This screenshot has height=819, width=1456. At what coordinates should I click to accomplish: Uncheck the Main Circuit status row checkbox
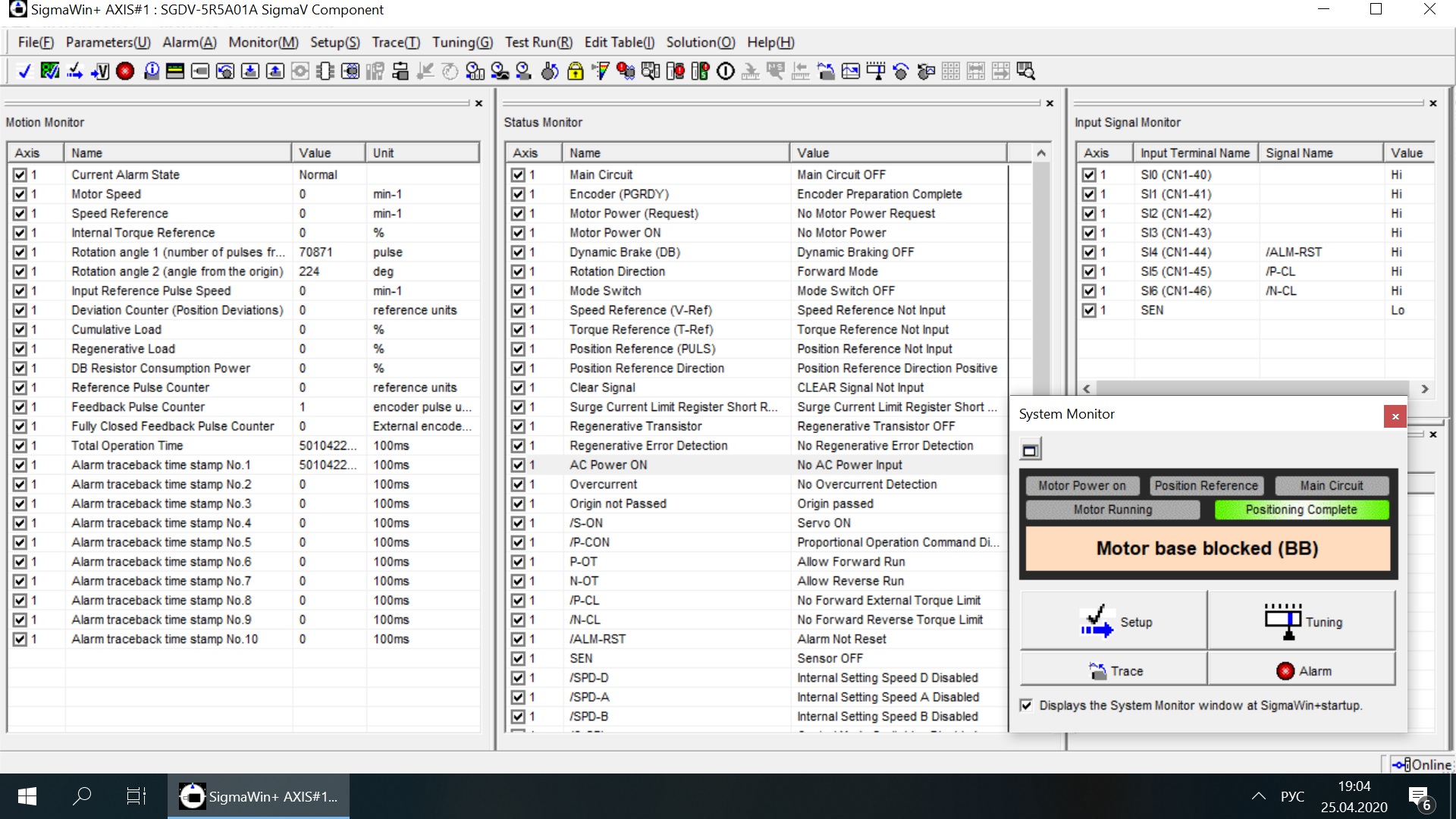coord(518,174)
